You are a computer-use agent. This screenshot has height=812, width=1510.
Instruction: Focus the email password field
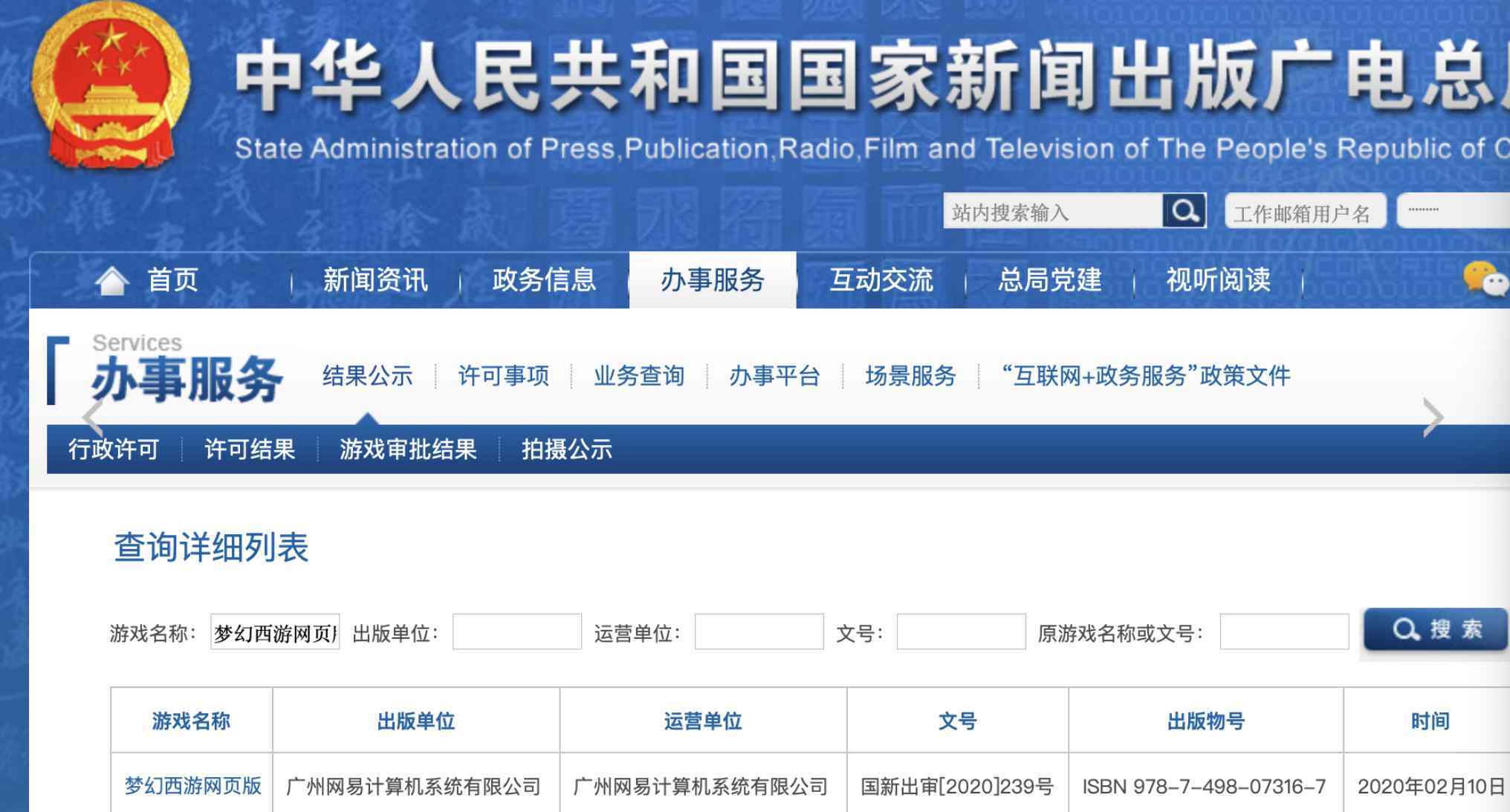coord(1454,211)
